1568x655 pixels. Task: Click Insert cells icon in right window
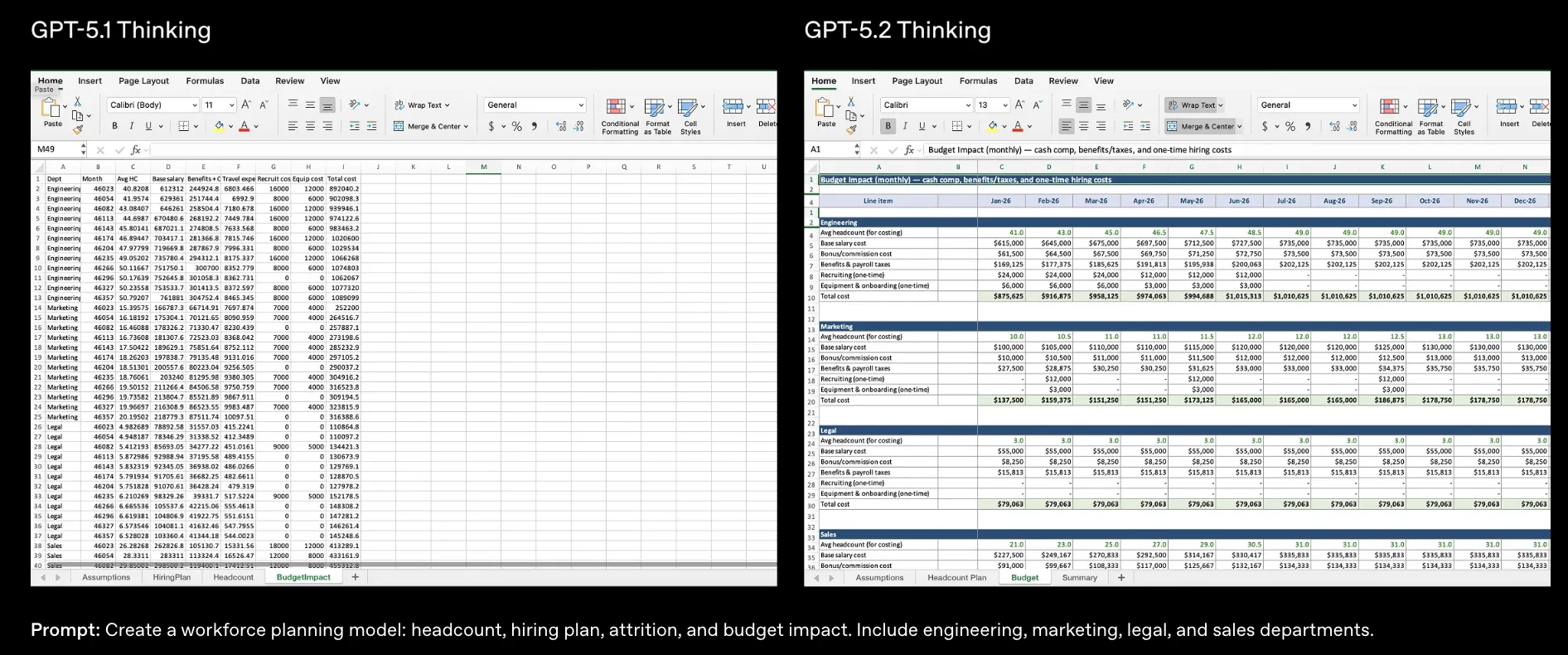[x=1508, y=106]
